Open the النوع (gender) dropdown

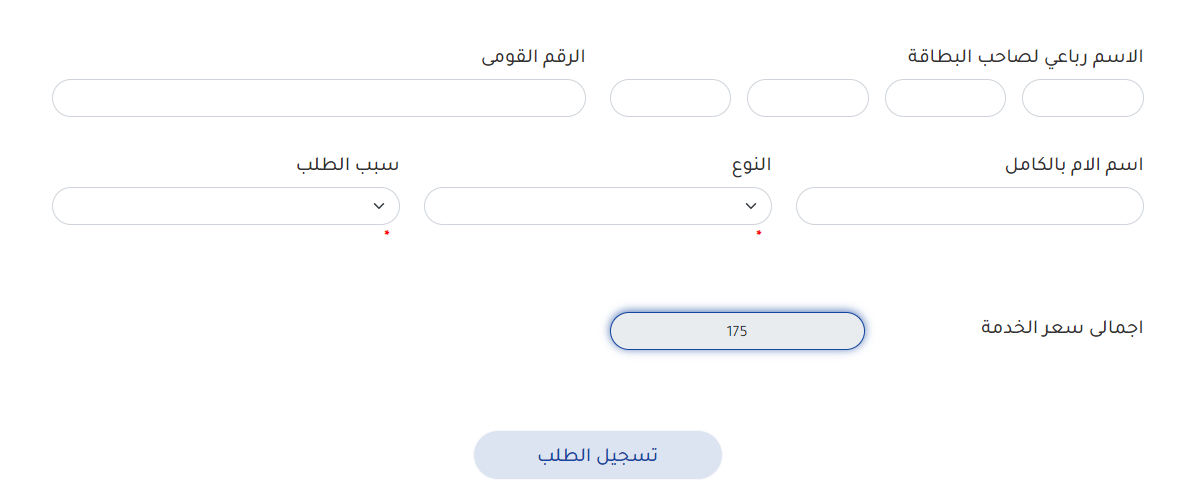597,206
